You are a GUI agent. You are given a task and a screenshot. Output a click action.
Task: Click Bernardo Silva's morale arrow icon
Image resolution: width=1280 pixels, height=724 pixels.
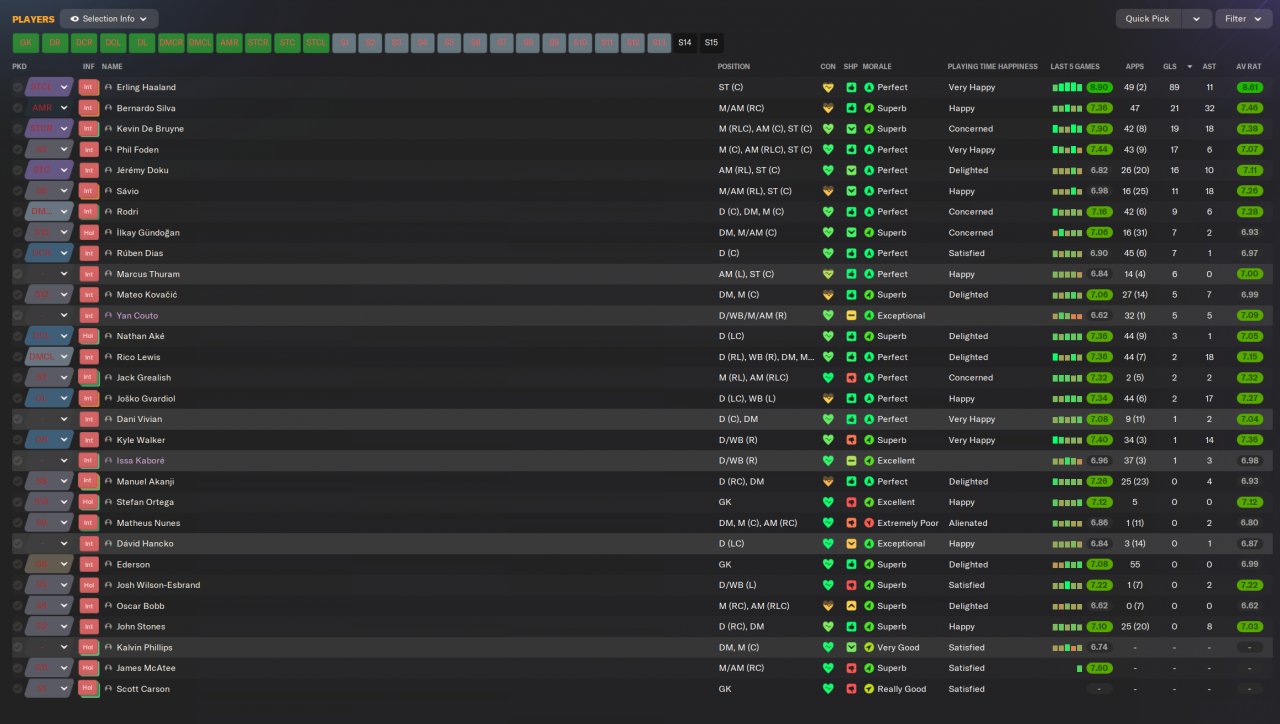click(x=869, y=108)
